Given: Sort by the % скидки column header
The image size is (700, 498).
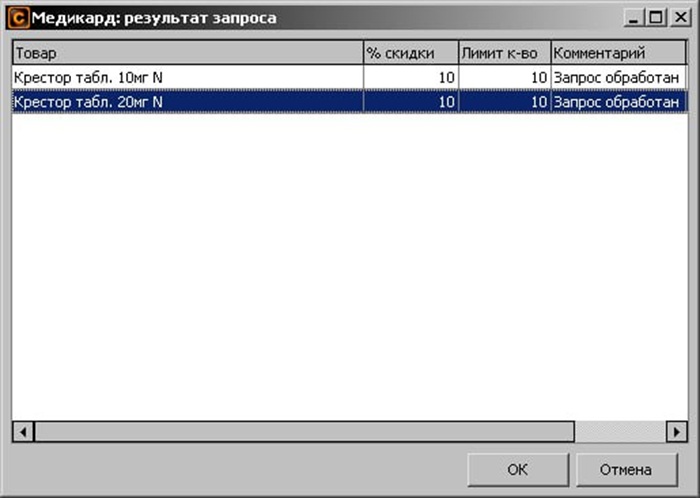Looking at the screenshot, I should tap(410, 52).
